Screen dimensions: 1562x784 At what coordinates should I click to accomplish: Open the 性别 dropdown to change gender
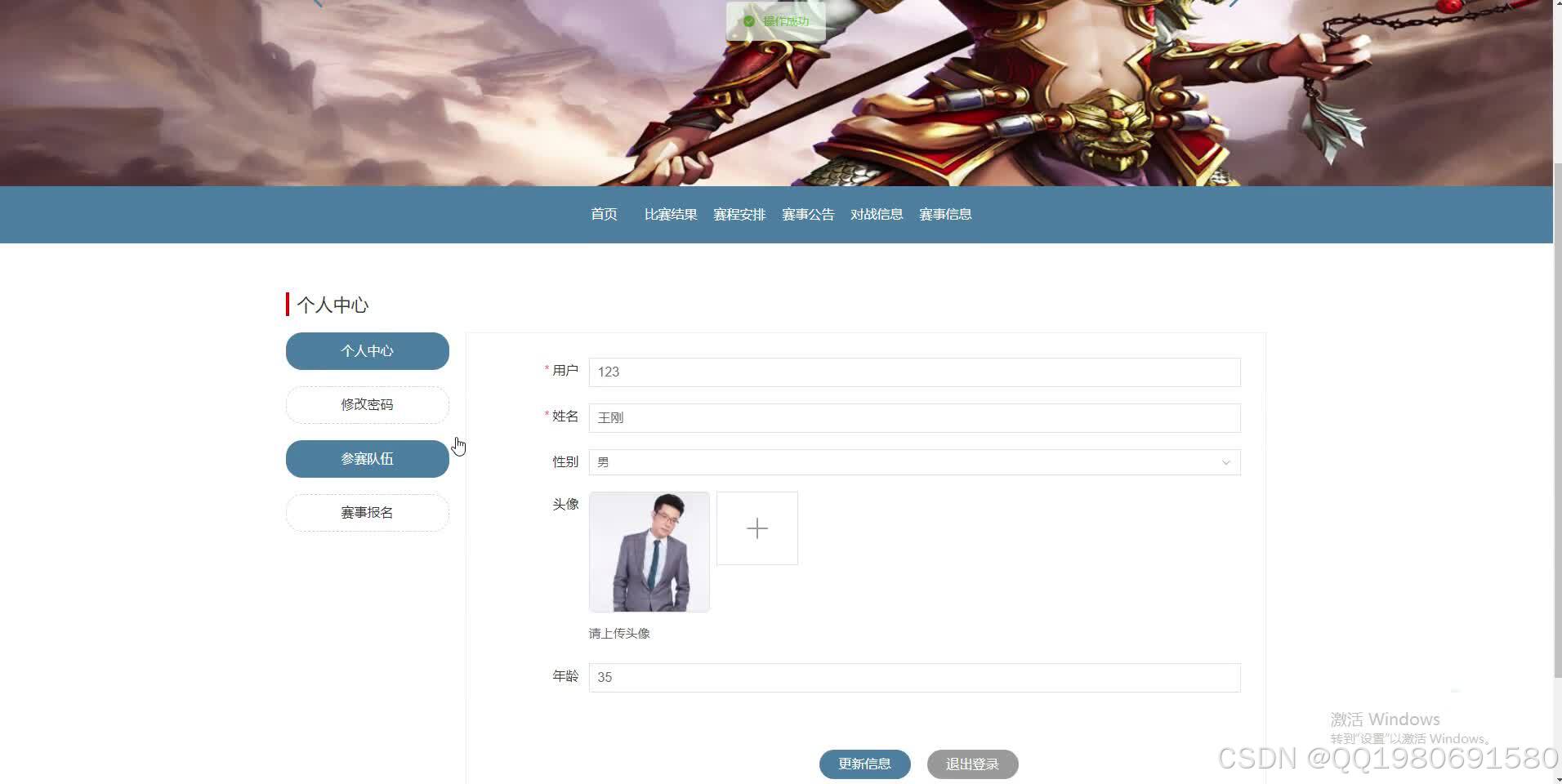pos(913,461)
